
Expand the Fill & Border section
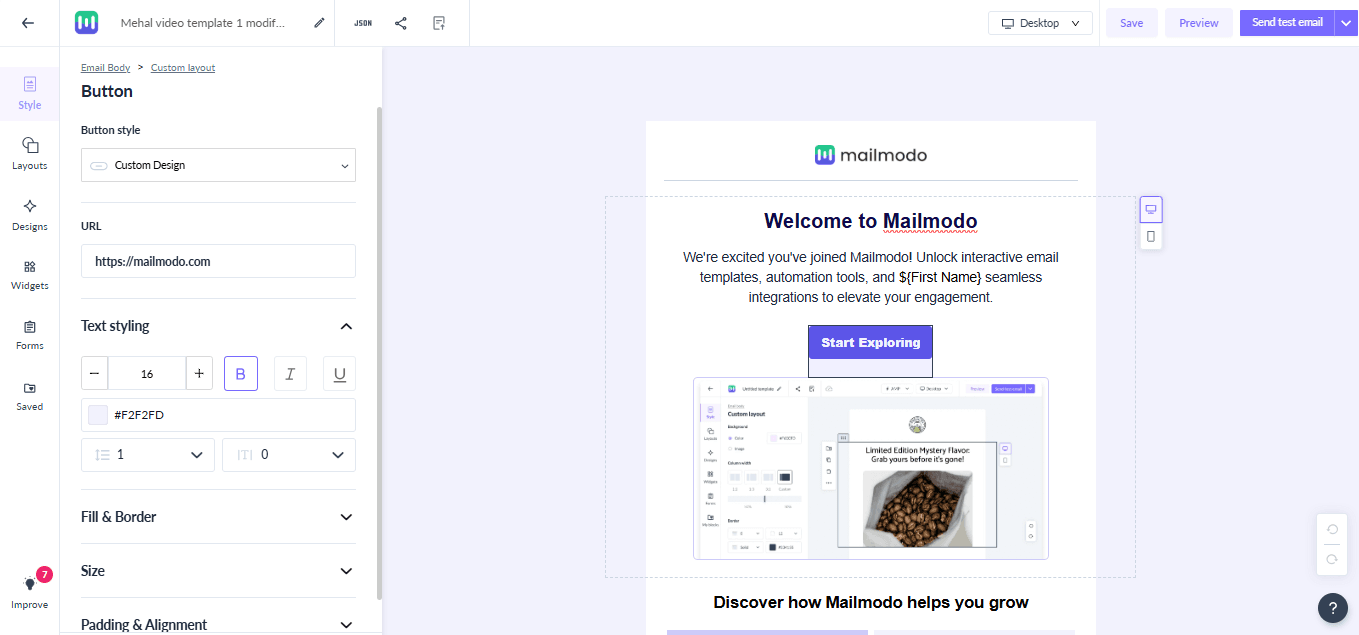(346, 517)
